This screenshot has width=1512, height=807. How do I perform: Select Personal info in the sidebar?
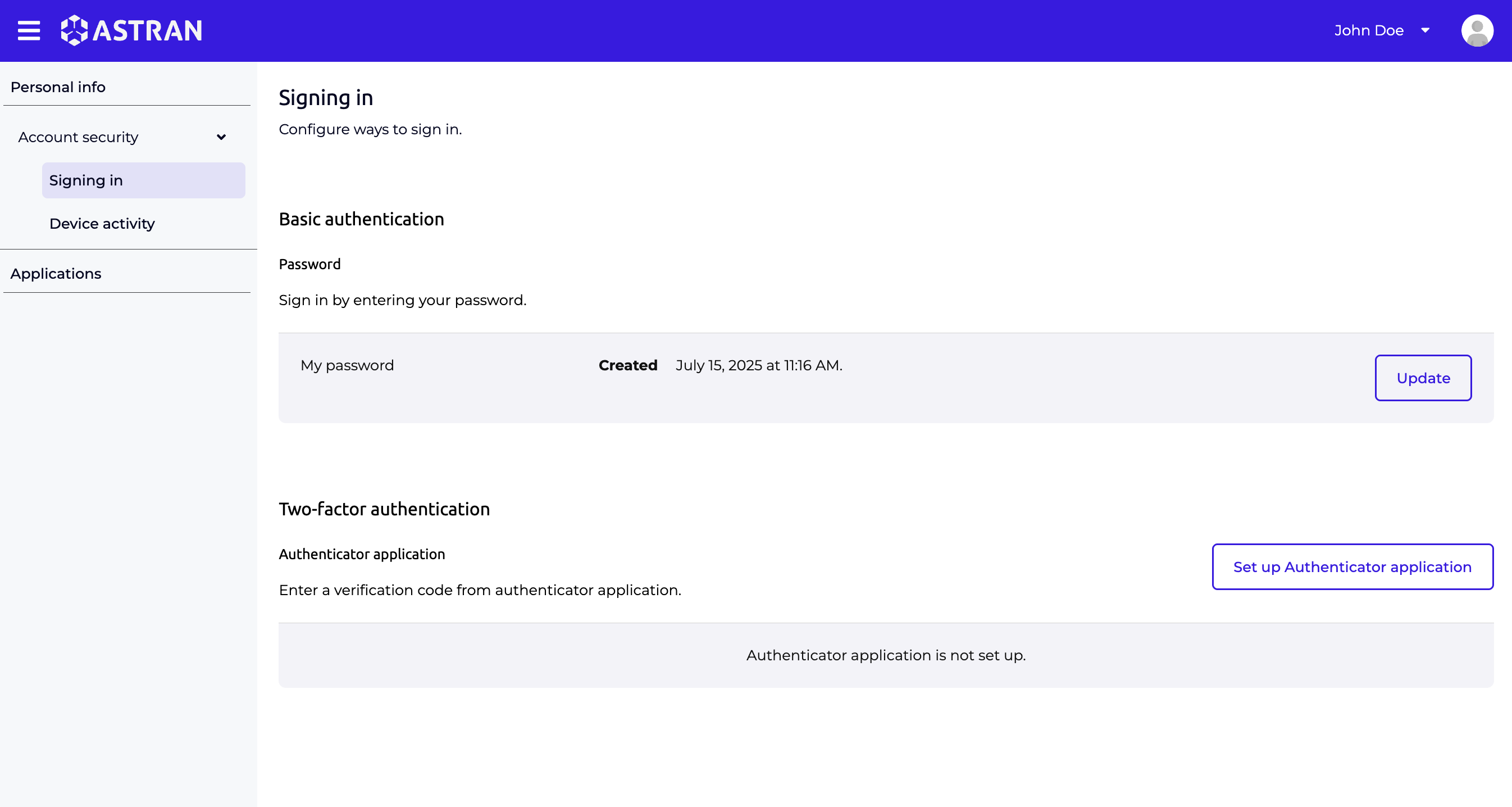(x=58, y=87)
